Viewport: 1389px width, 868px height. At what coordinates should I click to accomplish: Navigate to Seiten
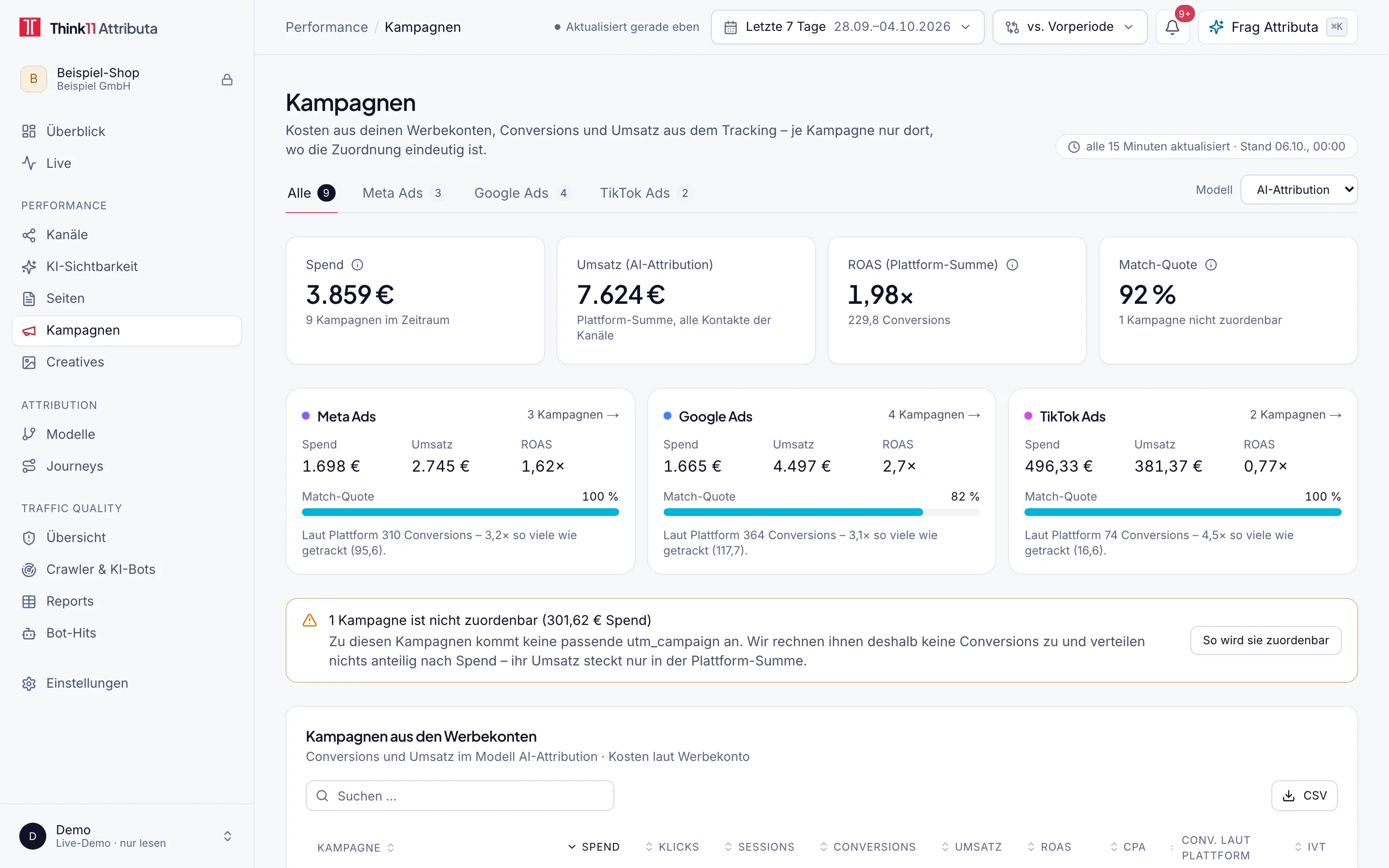[126, 298]
